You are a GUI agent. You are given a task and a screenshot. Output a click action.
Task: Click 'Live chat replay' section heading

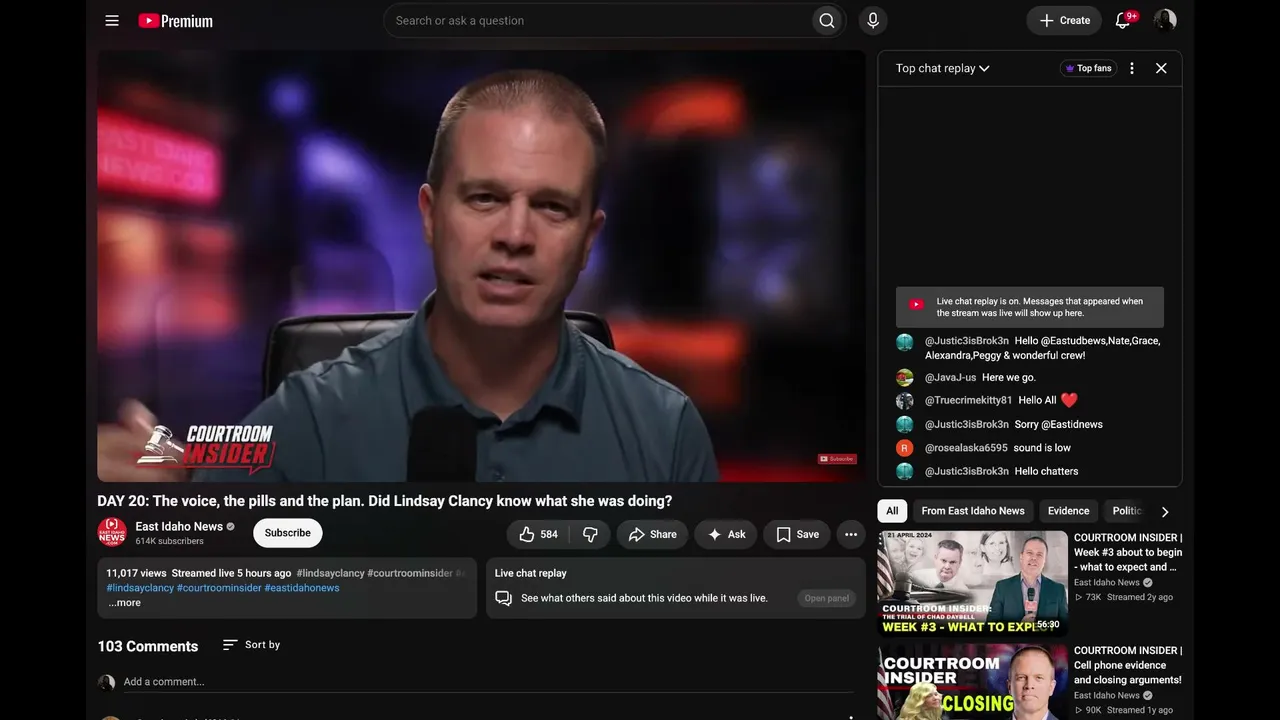(531, 573)
